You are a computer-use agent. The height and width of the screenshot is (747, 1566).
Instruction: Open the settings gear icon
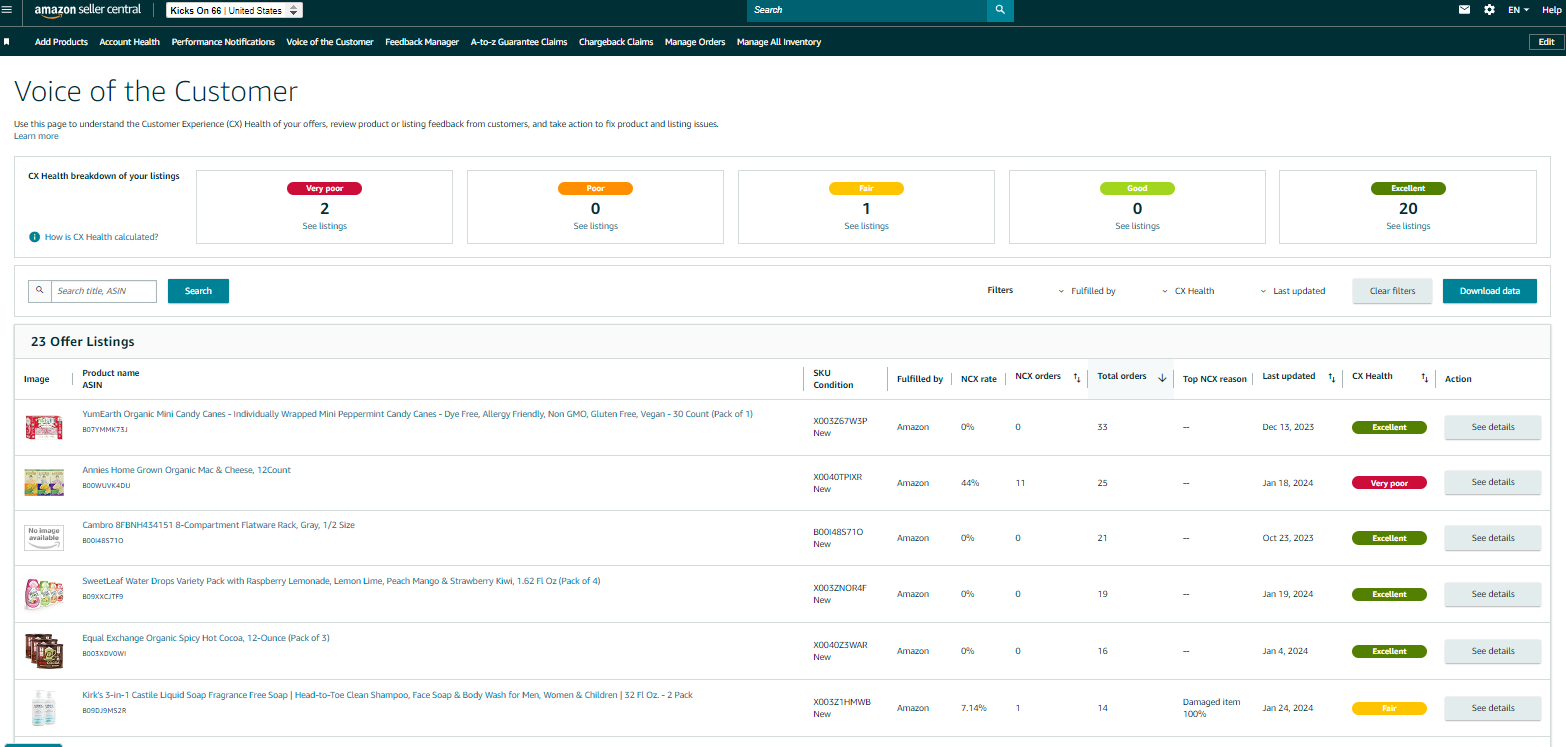coord(1489,10)
